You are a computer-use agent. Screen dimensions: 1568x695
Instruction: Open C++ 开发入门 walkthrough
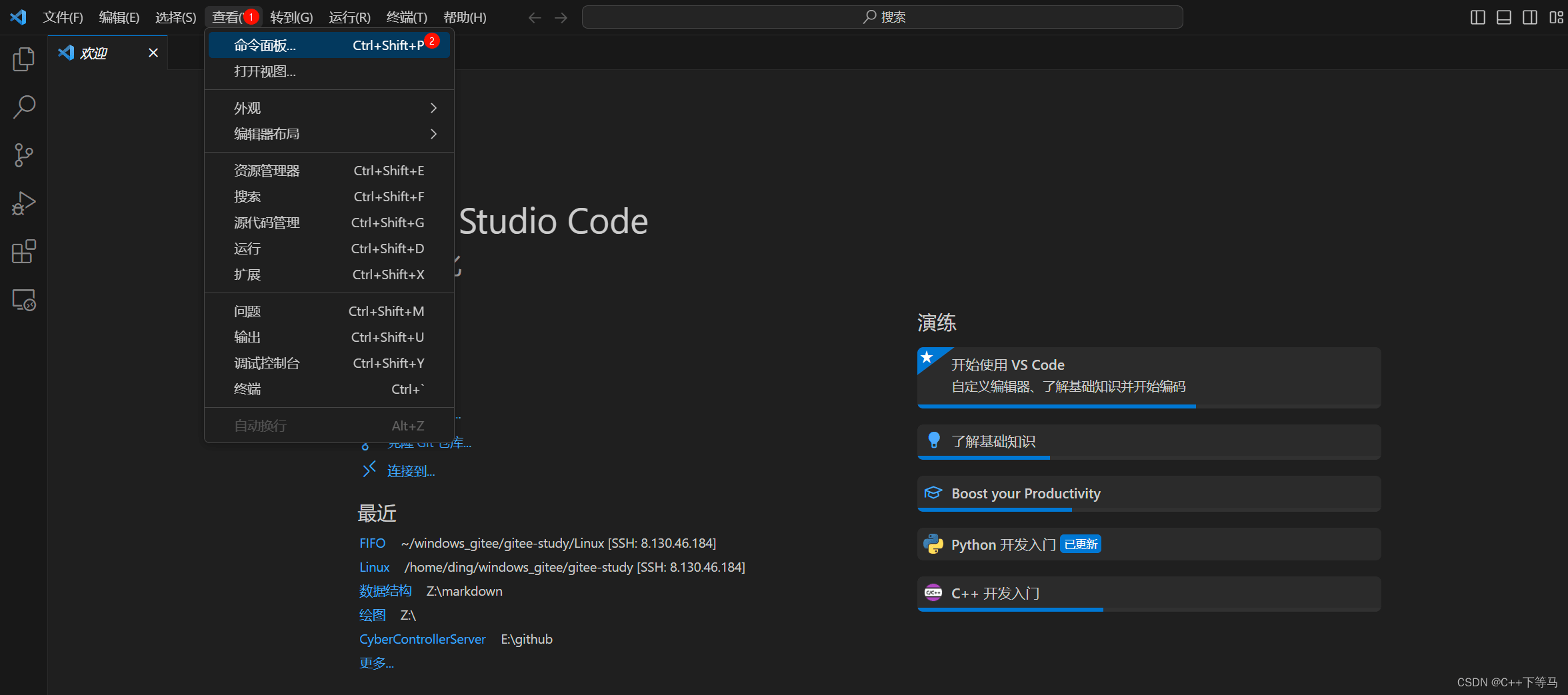click(1149, 594)
